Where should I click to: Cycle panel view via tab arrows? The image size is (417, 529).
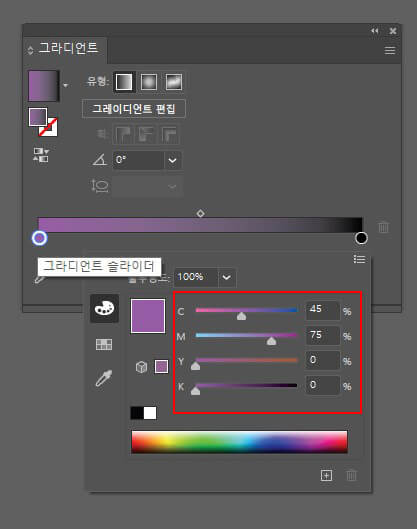point(30,50)
